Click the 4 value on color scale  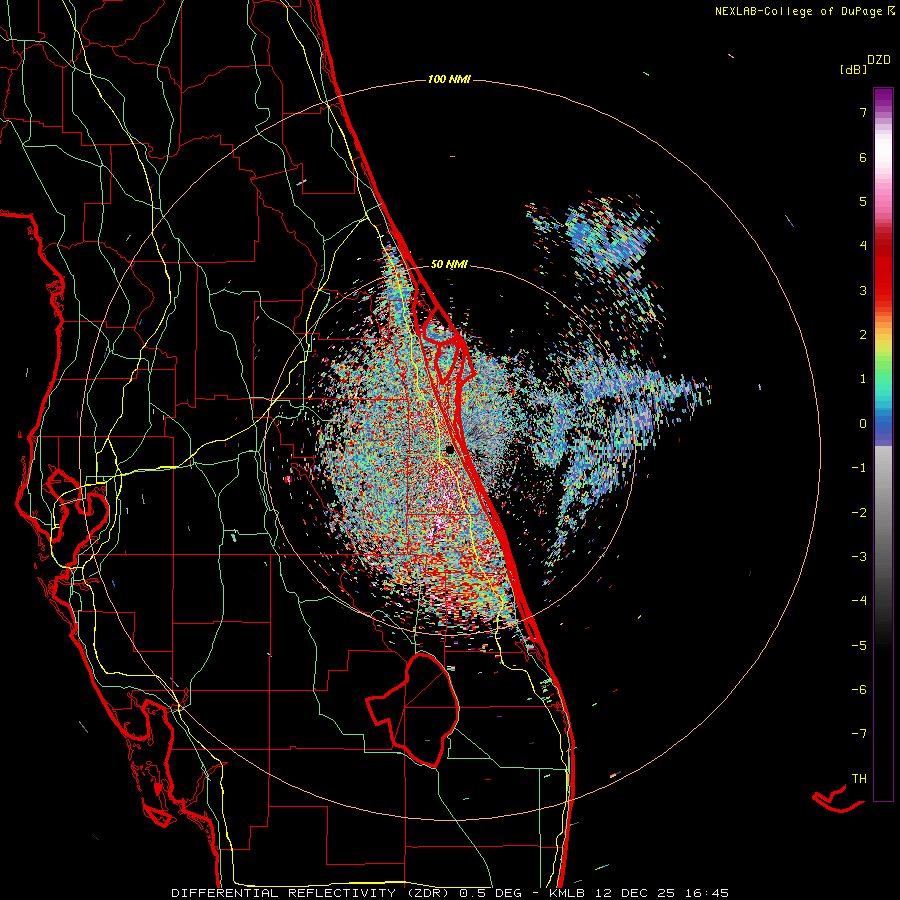point(863,246)
